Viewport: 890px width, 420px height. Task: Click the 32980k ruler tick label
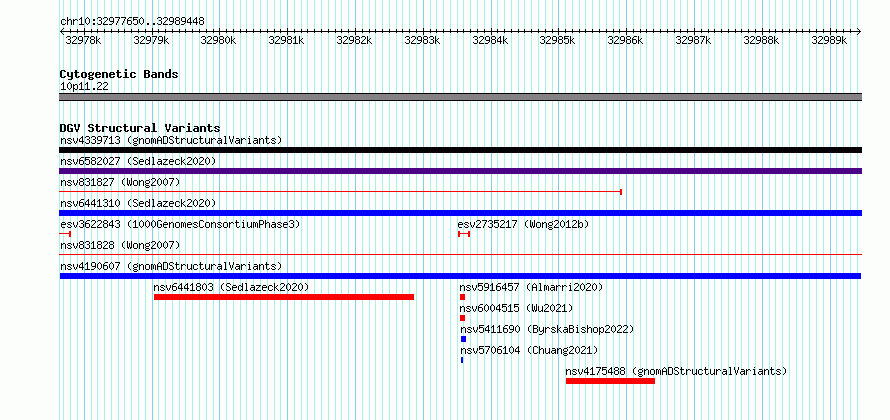(x=219, y=40)
